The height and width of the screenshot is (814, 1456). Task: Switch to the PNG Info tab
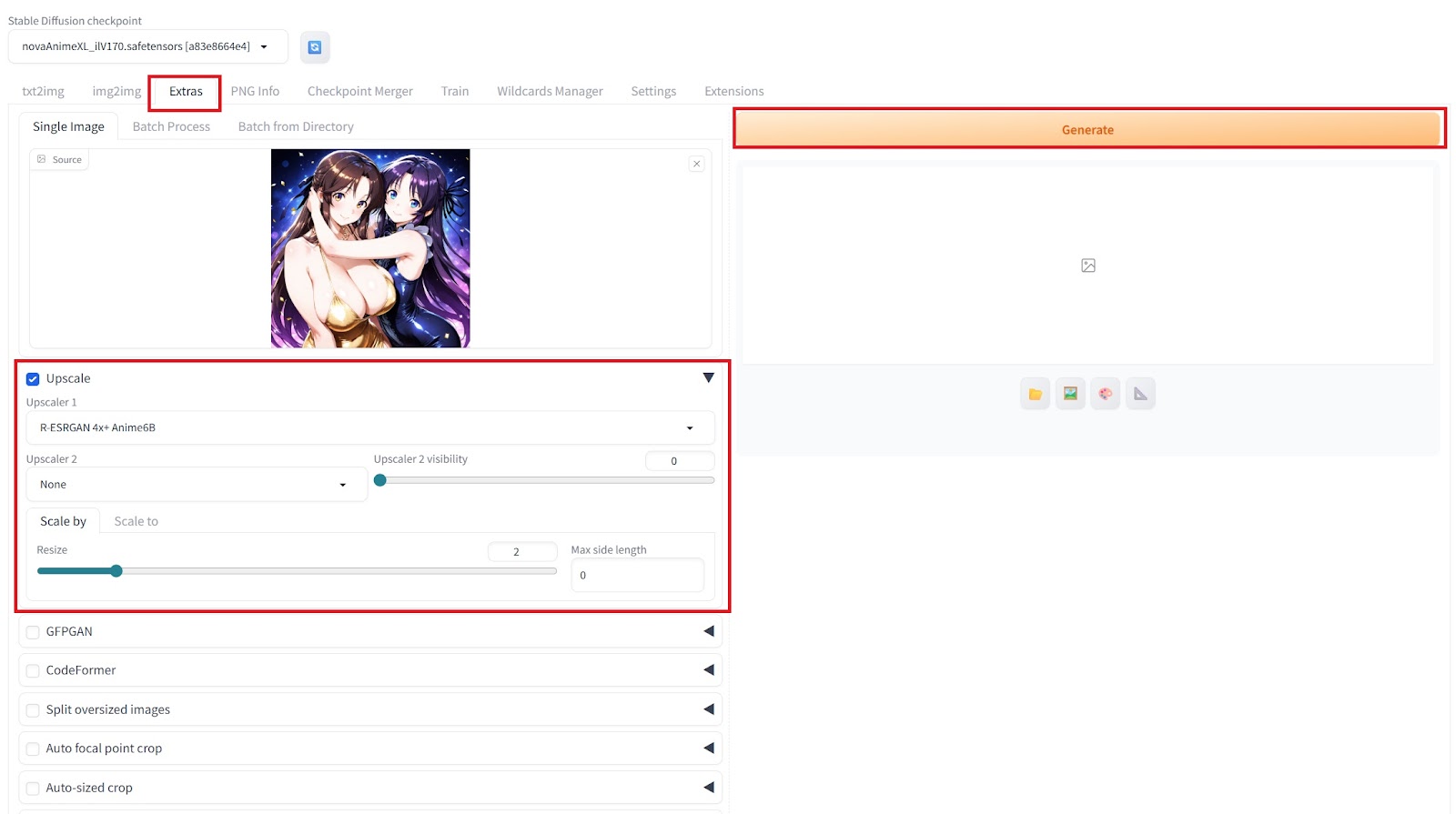coord(255,91)
